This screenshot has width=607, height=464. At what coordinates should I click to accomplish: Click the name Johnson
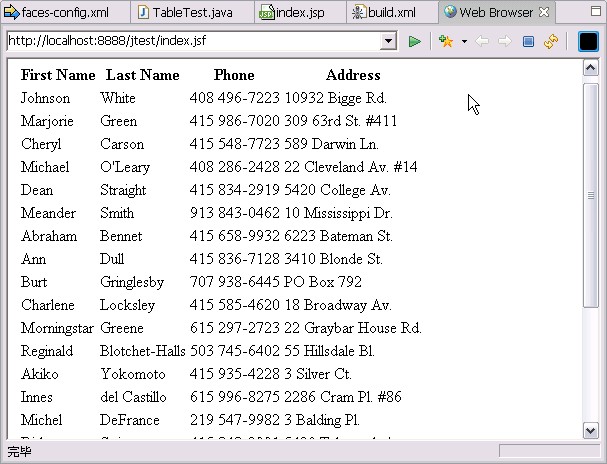pyautogui.click(x=46, y=98)
